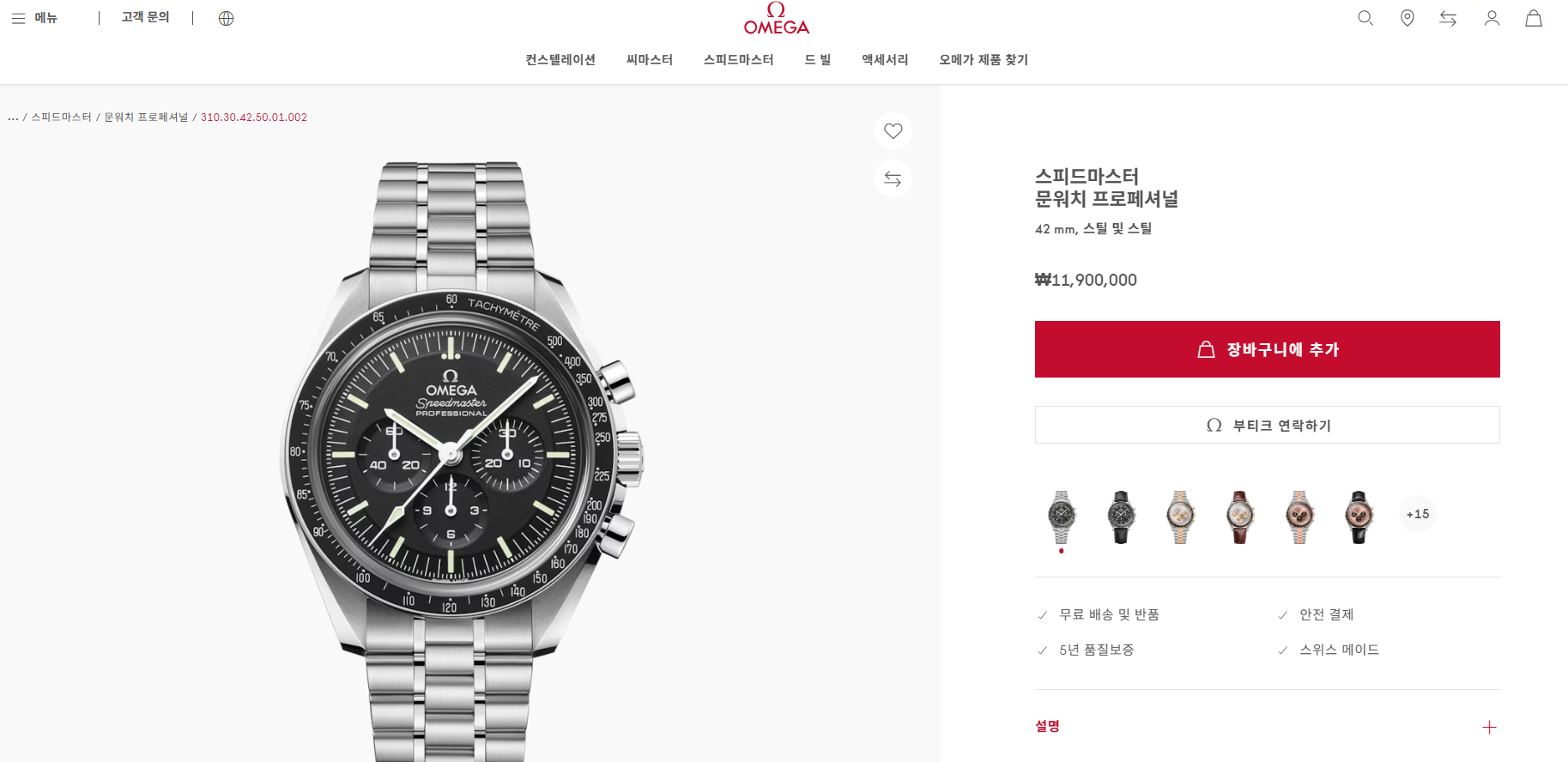Open the shopping bag icon

tap(1534, 18)
